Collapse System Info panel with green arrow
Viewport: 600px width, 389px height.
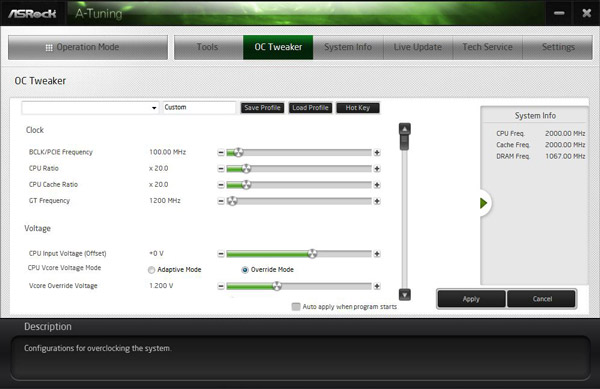click(484, 203)
